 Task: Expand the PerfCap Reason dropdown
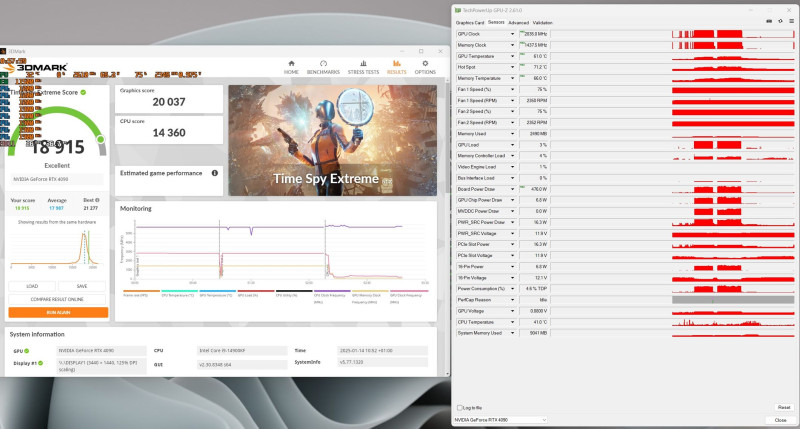coord(512,300)
